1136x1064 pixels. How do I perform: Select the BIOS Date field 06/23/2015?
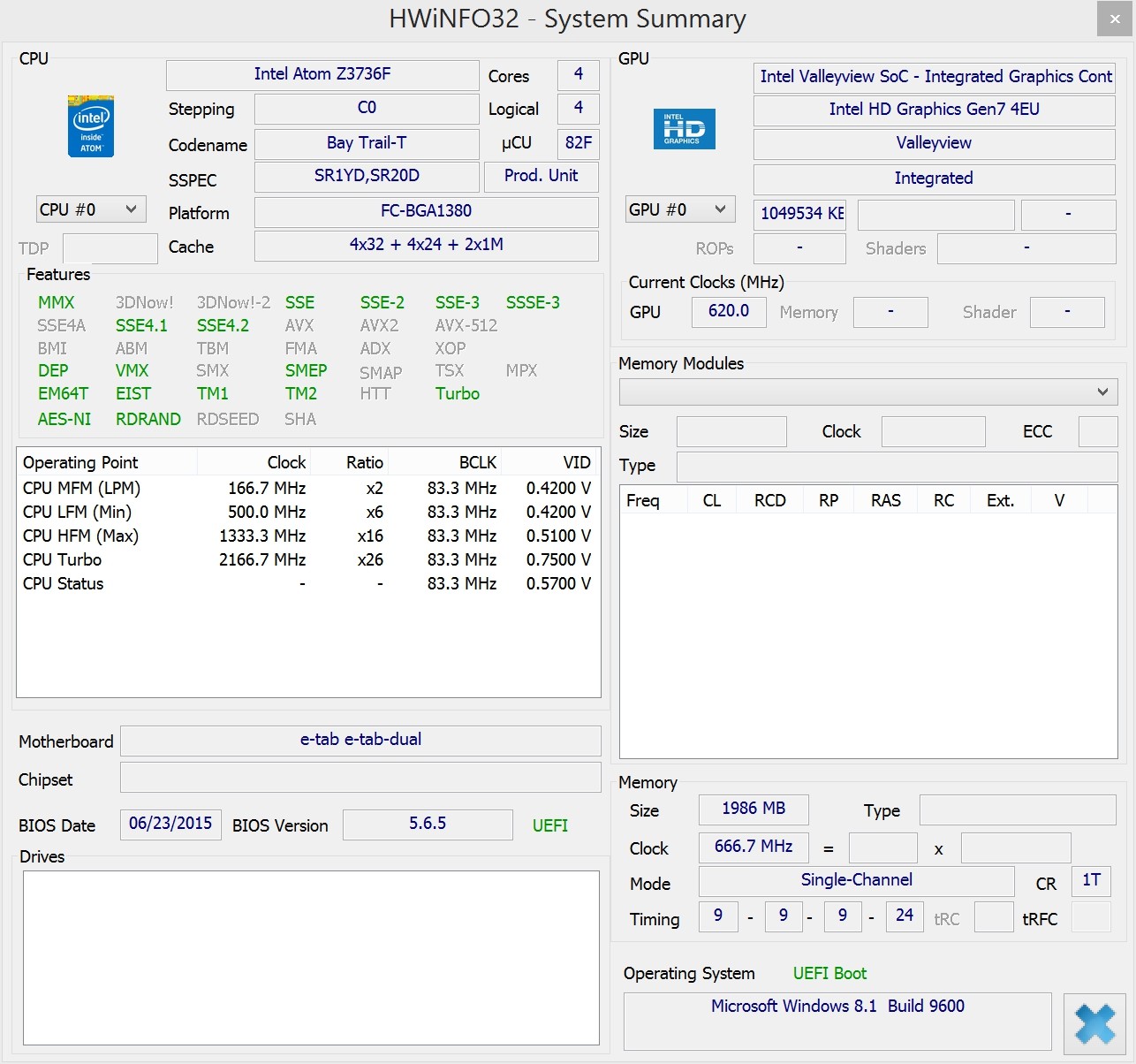coord(170,824)
